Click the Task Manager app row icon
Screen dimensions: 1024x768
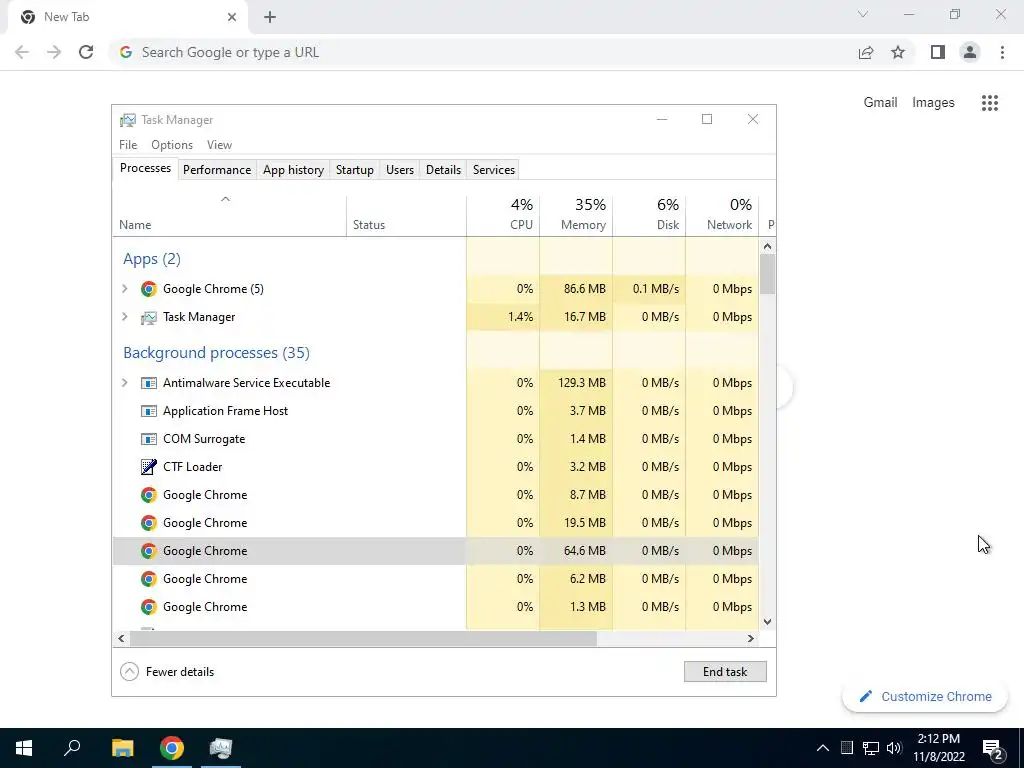pos(149,317)
